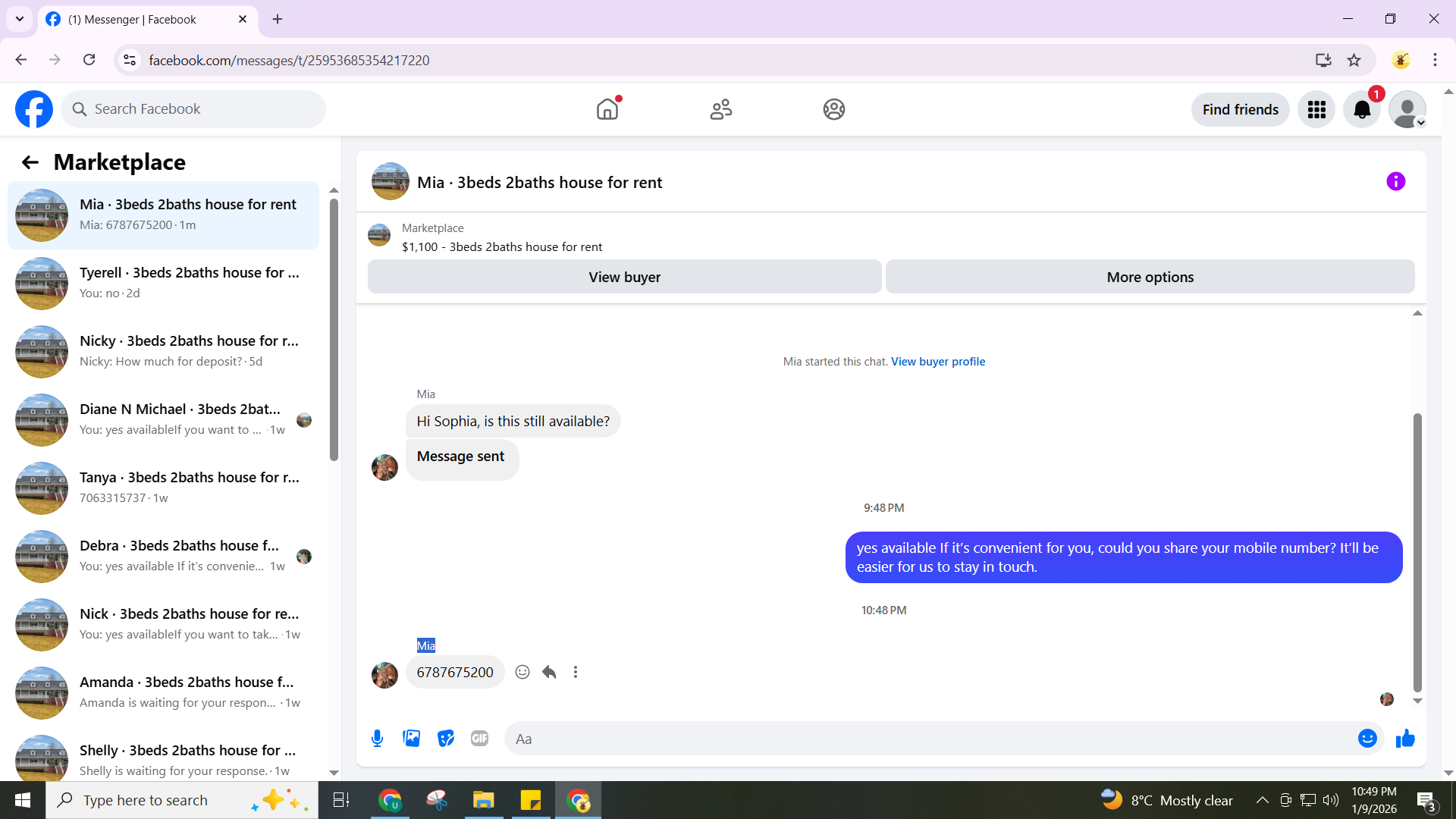Open the GIF picker
Image resolution: width=1456 pixels, height=819 pixels.
pyautogui.click(x=479, y=739)
